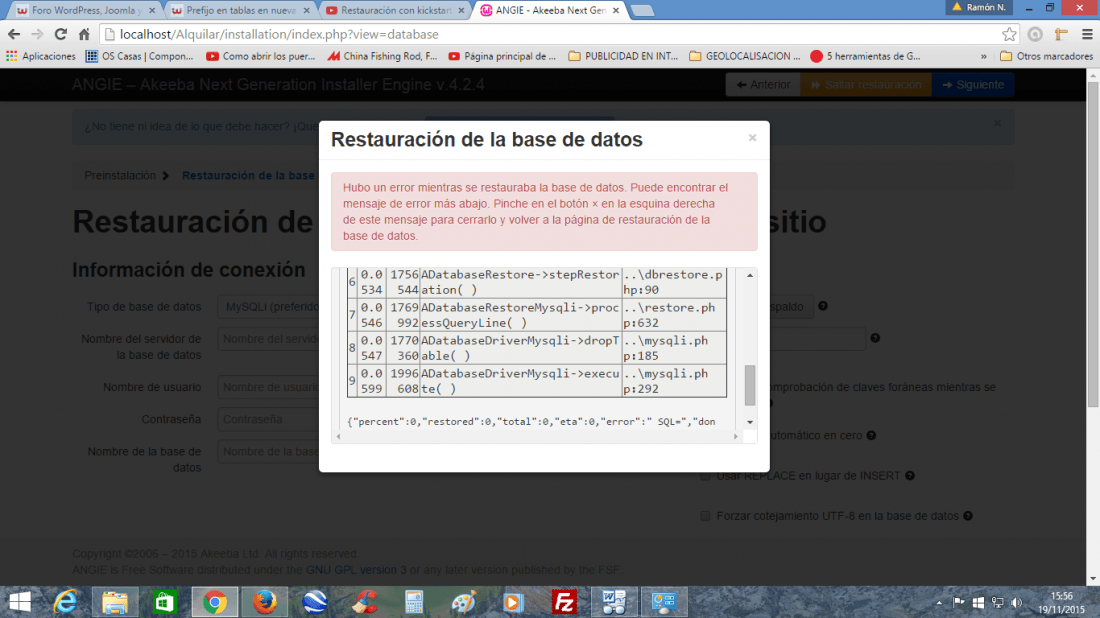The width and height of the screenshot is (1100, 618).
Task: Open Página principal de... bookmark
Action: pyautogui.click(x=502, y=56)
